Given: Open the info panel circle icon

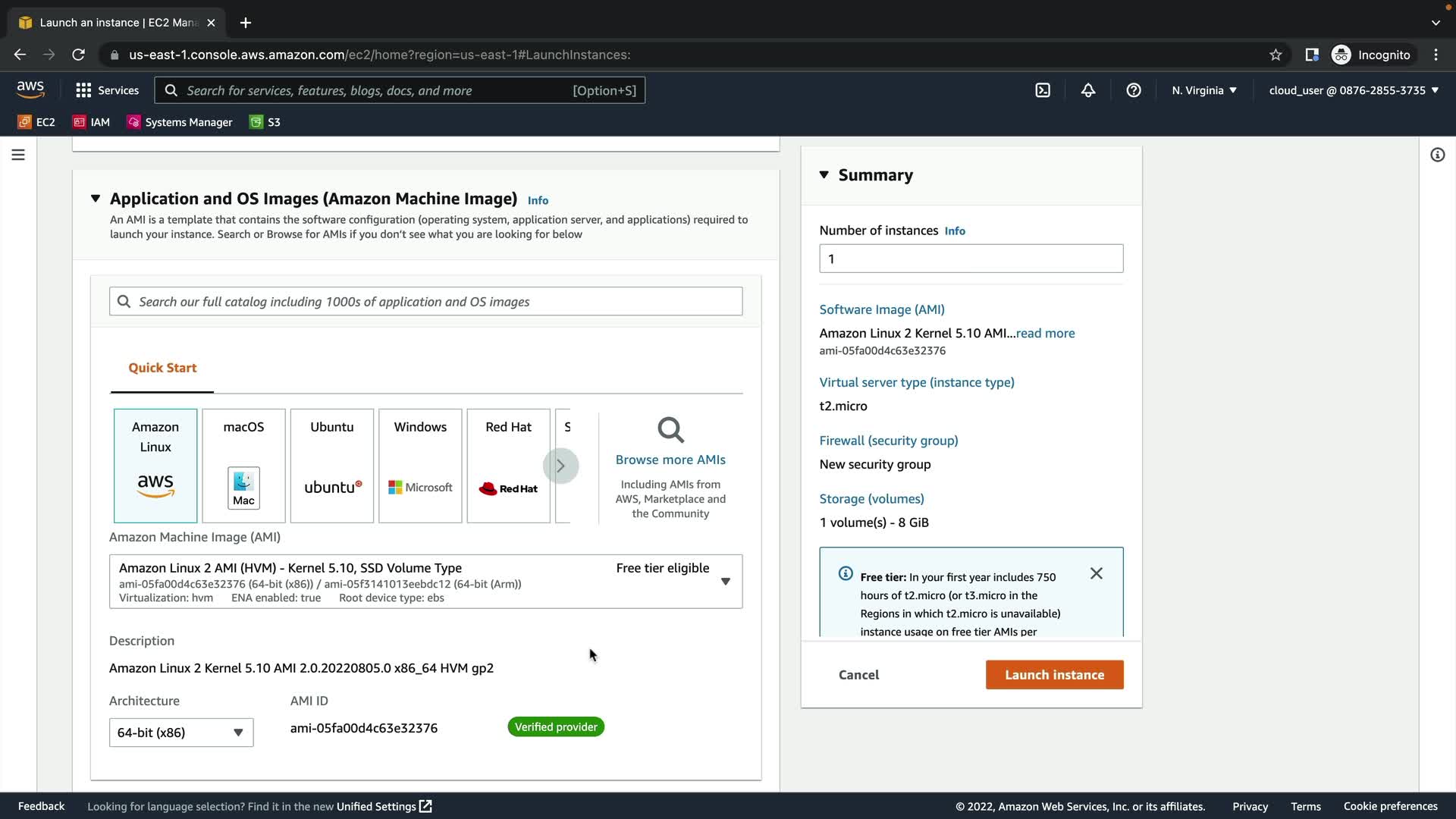Looking at the screenshot, I should tap(1437, 155).
